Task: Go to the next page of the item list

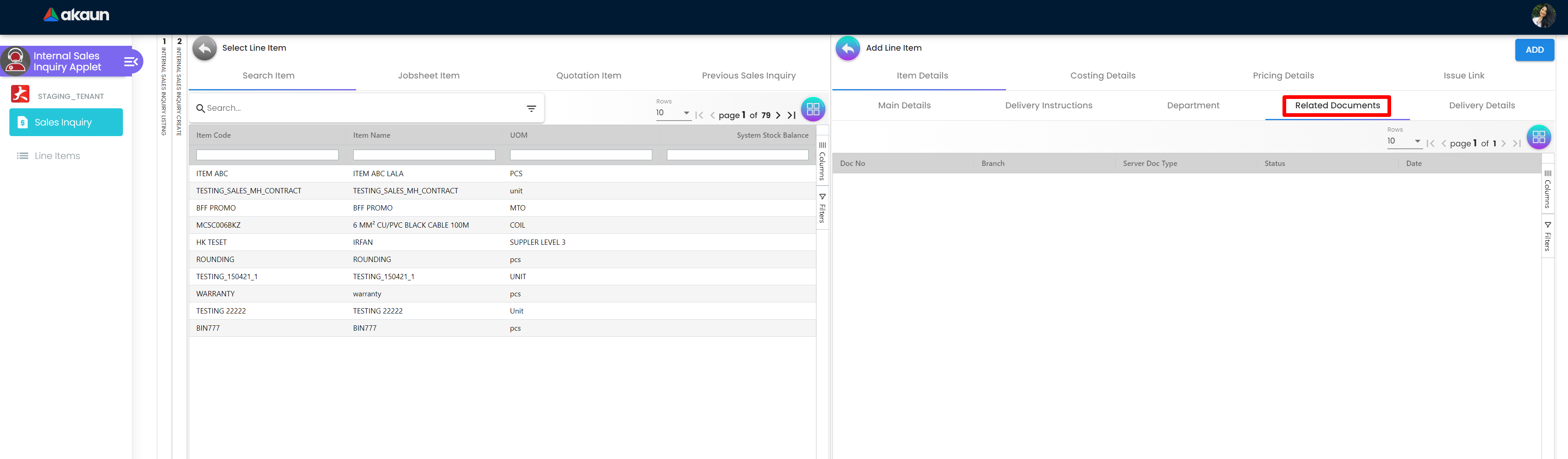Action: coord(778,115)
